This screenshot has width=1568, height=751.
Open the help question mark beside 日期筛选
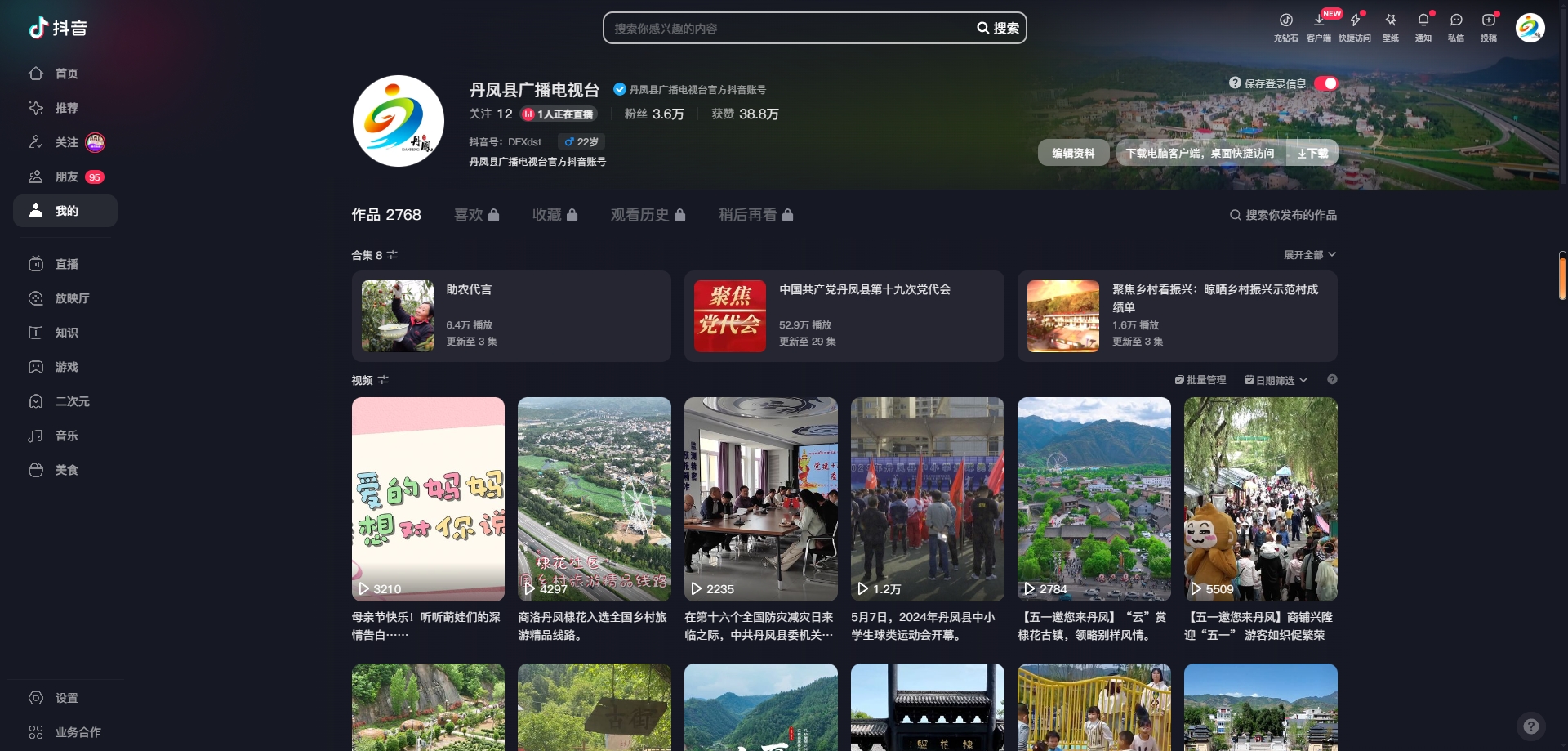pyautogui.click(x=1332, y=379)
